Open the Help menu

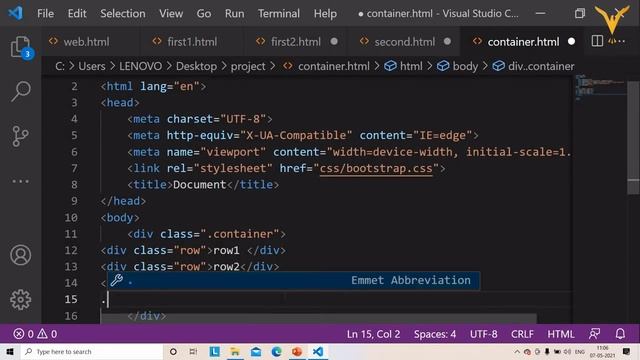(325, 13)
